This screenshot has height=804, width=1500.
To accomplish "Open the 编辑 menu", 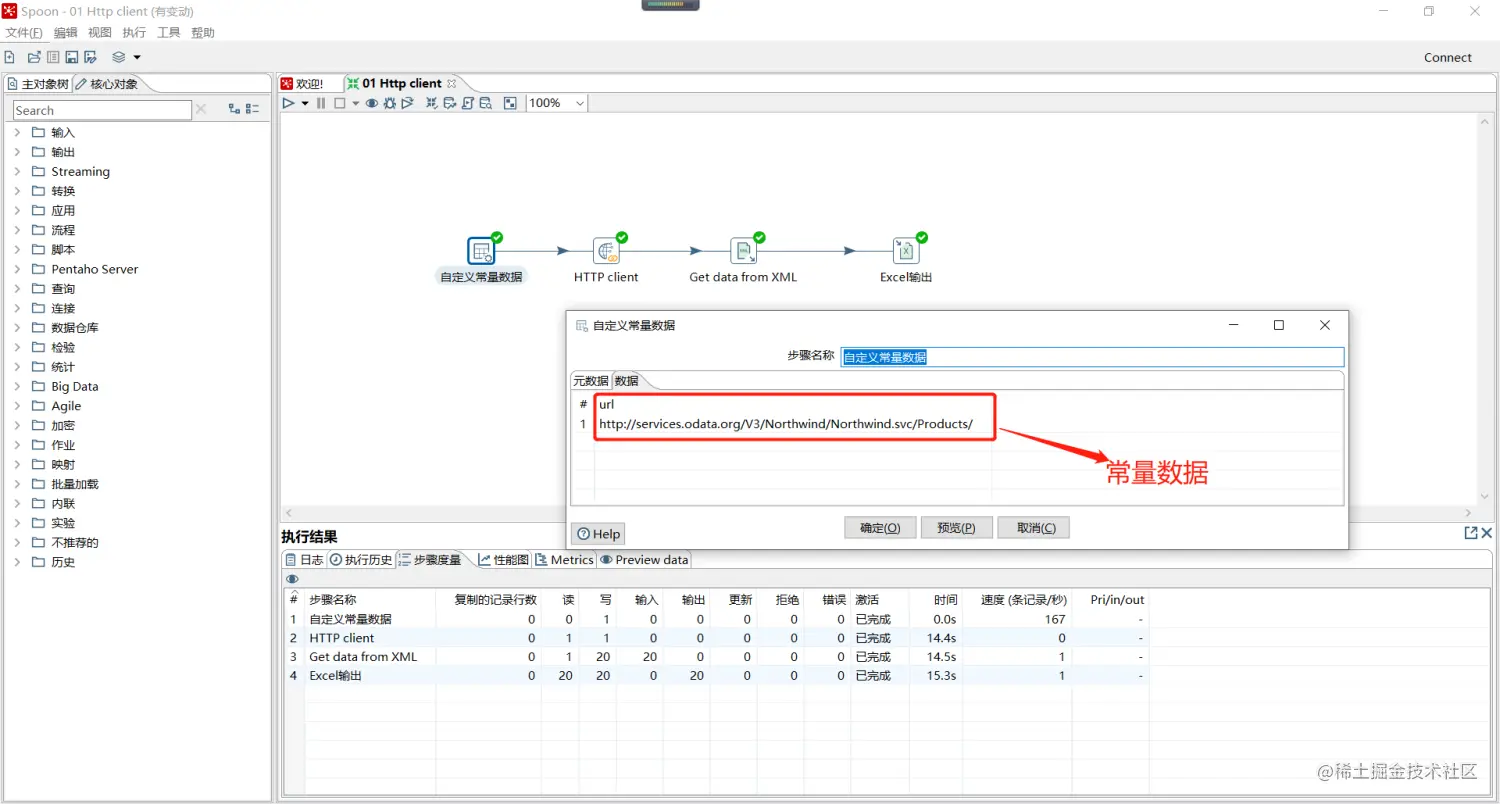I will [65, 33].
